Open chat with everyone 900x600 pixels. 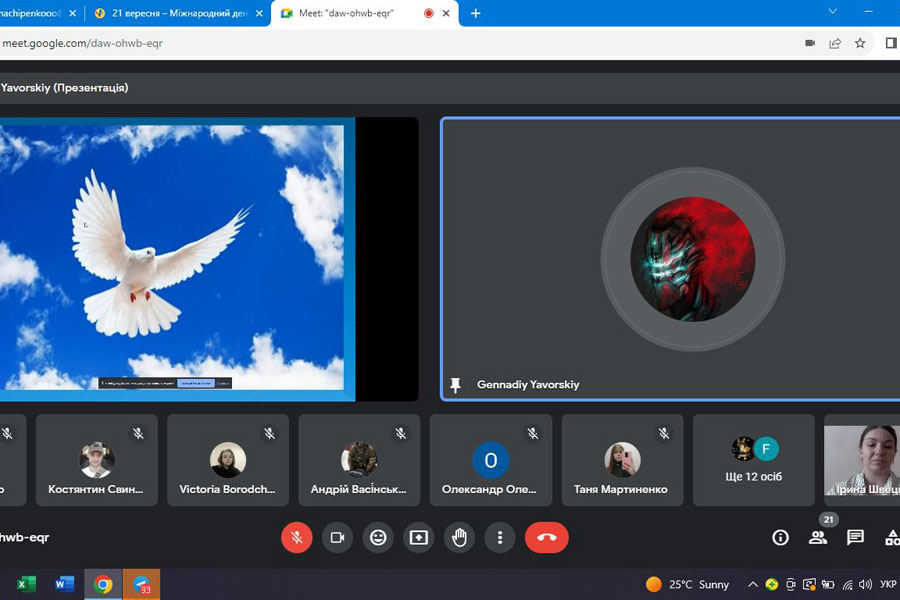coord(855,537)
